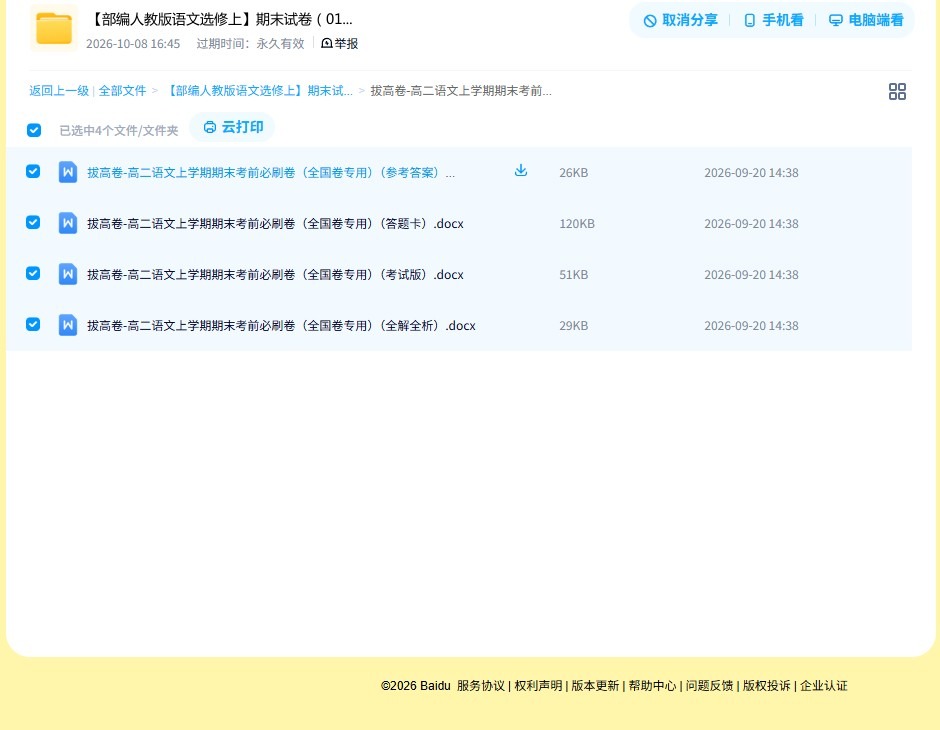Viewport: 940px width, 730px height.
Task: Click the 云打印 cloud print button
Action: pyautogui.click(x=233, y=127)
